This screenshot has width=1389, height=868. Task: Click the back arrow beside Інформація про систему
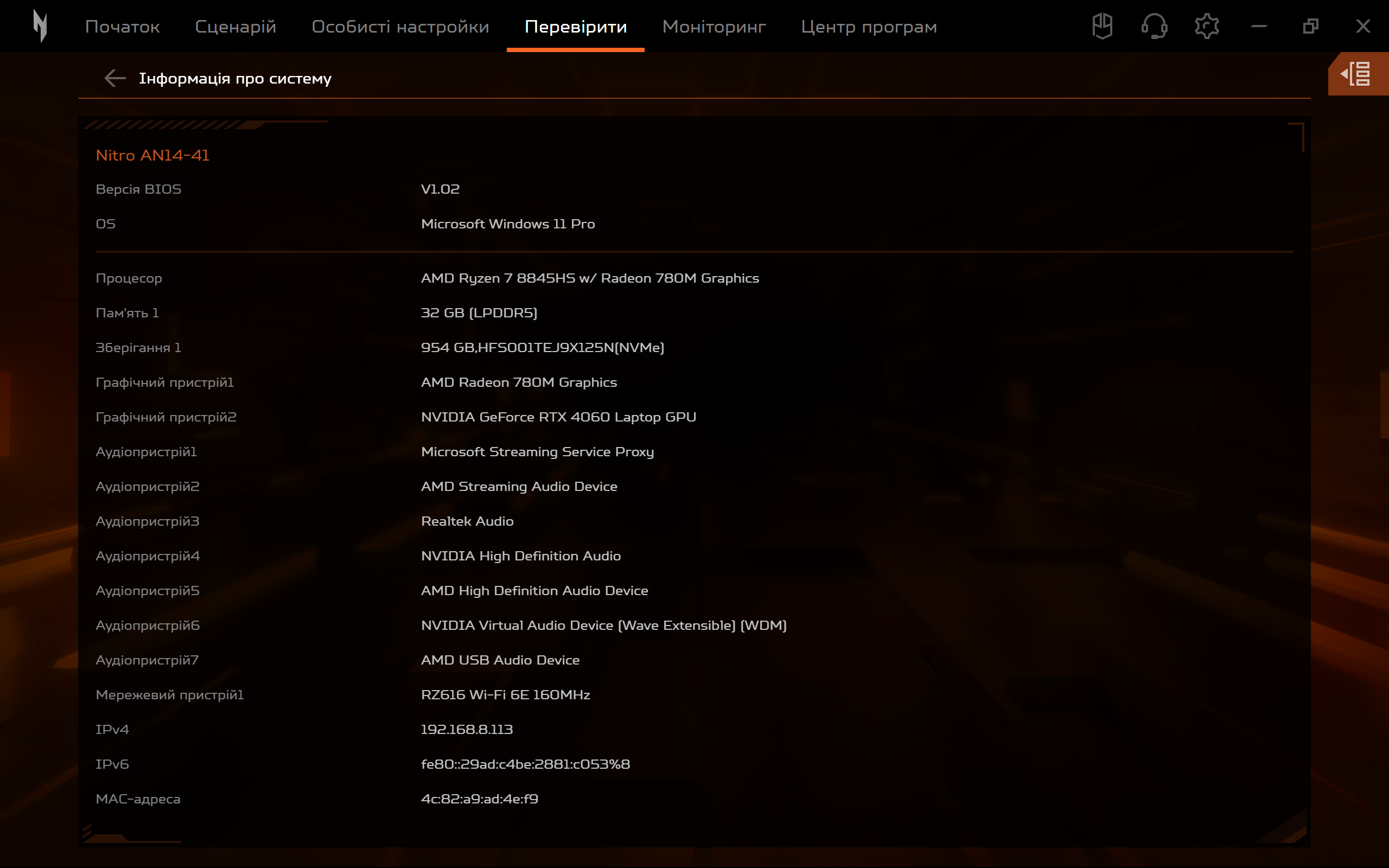[x=114, y=78]
